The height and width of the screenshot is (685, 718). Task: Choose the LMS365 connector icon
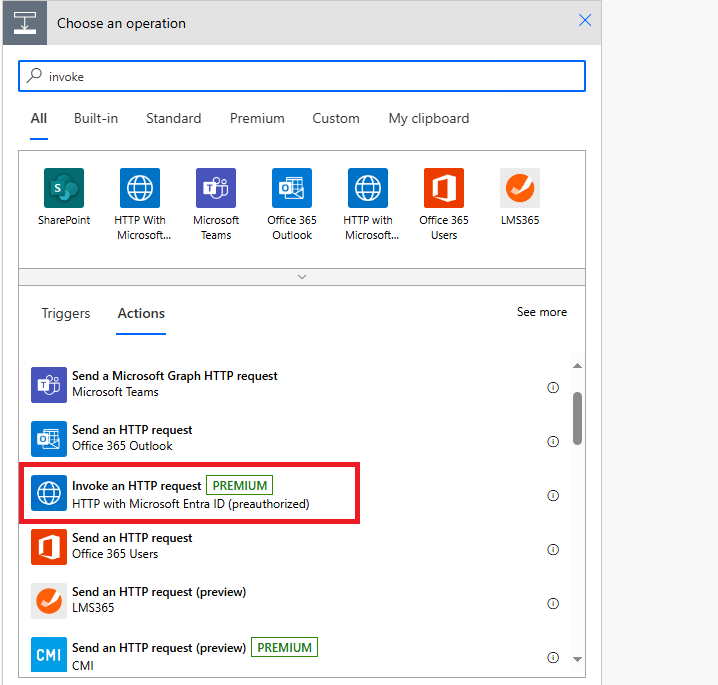tap(520, 188)
